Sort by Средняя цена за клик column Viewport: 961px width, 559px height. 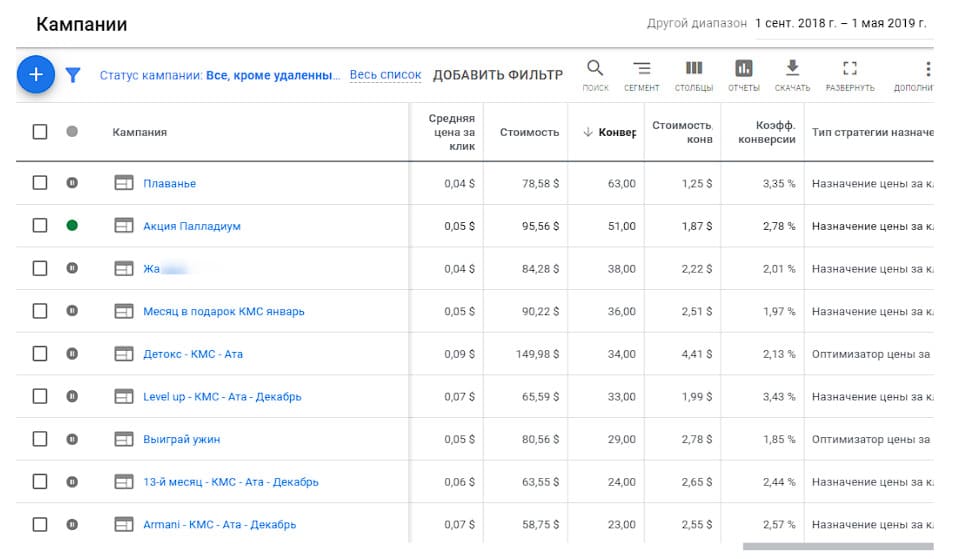(452, 132)
